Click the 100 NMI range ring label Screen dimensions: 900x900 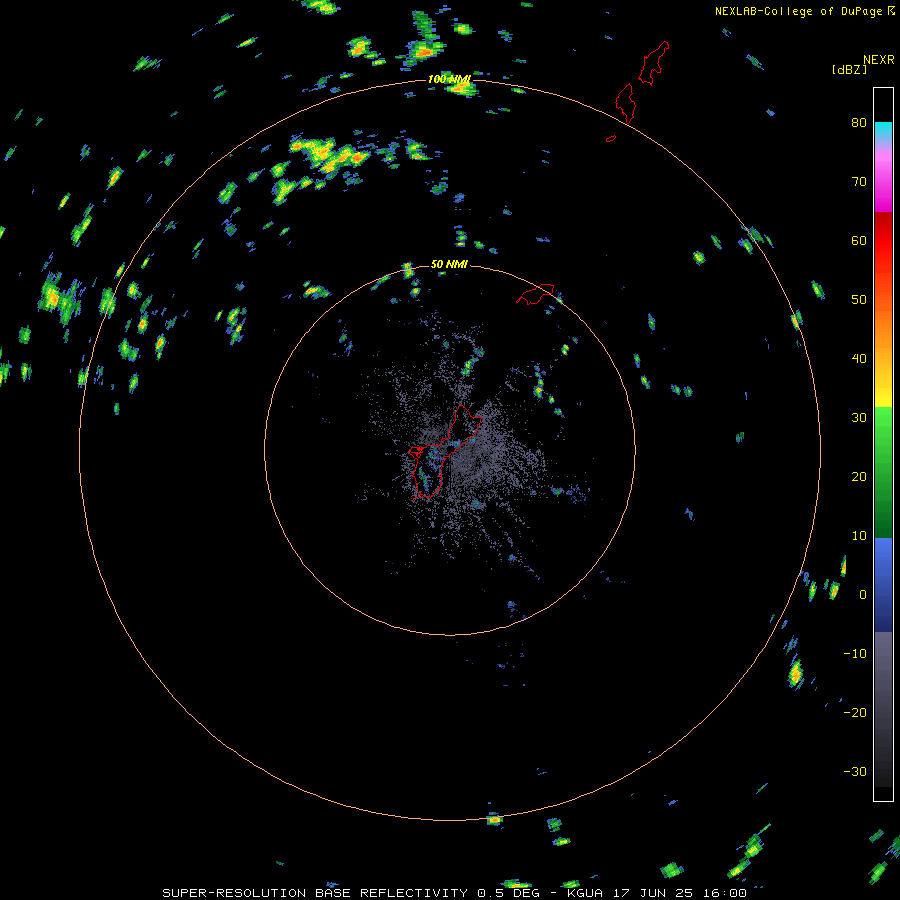[449, 79]
